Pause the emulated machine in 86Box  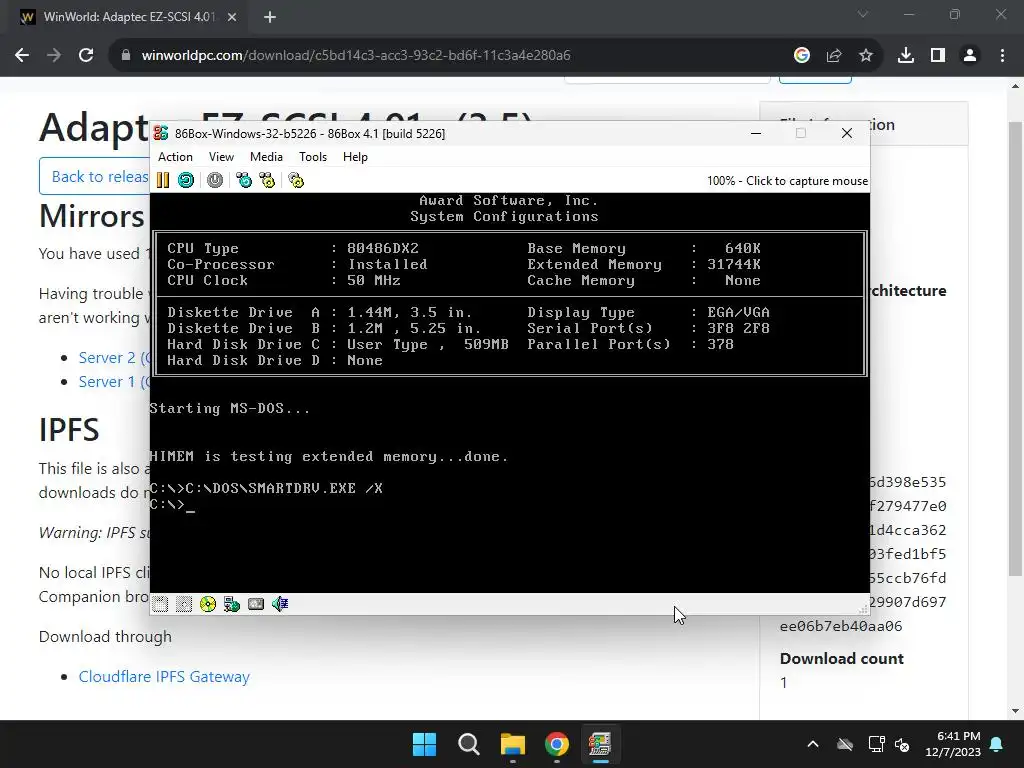(163, 180)
